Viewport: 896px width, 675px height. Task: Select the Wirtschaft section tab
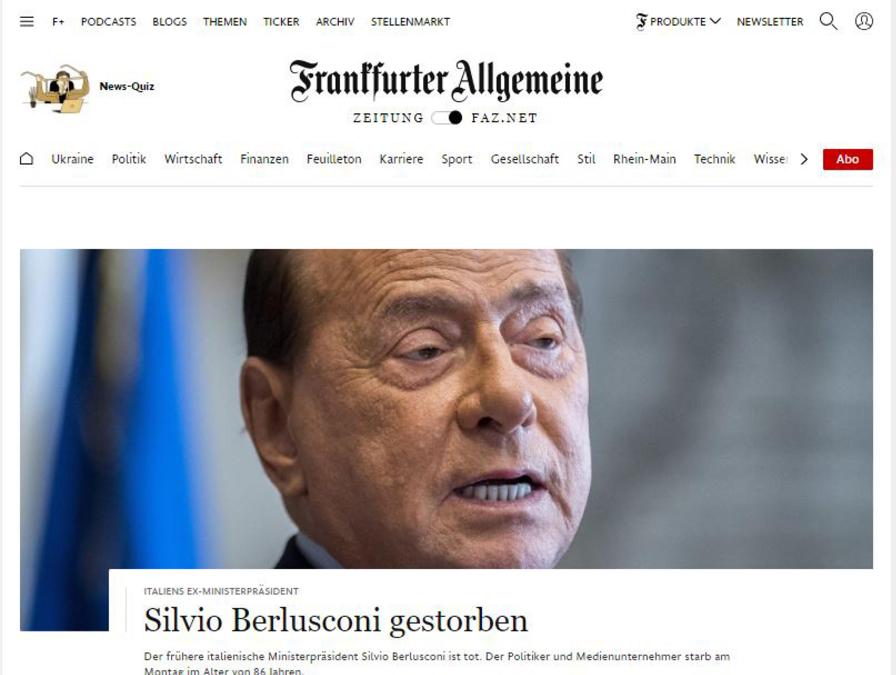[193, 159]
